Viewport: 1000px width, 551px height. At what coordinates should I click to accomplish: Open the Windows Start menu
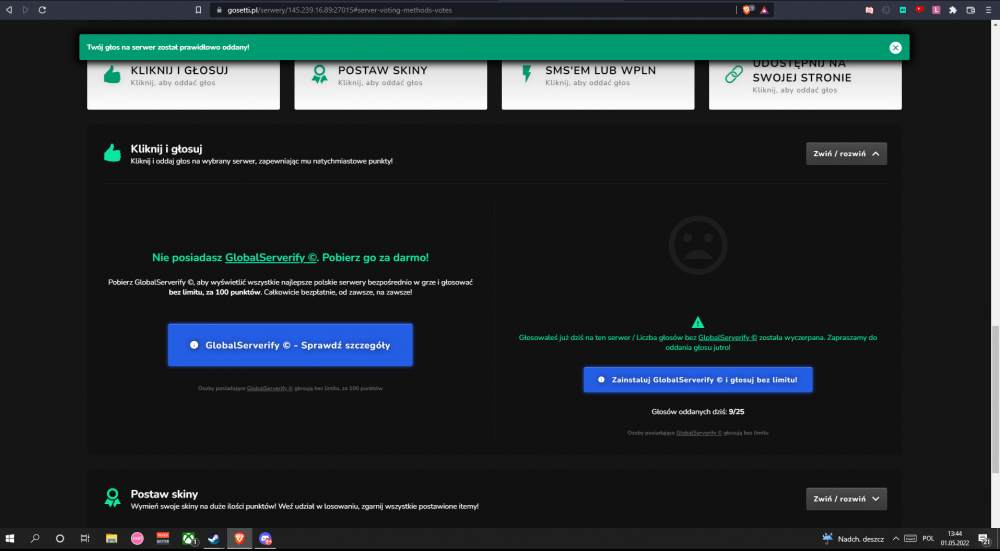[x=10, y=539]
